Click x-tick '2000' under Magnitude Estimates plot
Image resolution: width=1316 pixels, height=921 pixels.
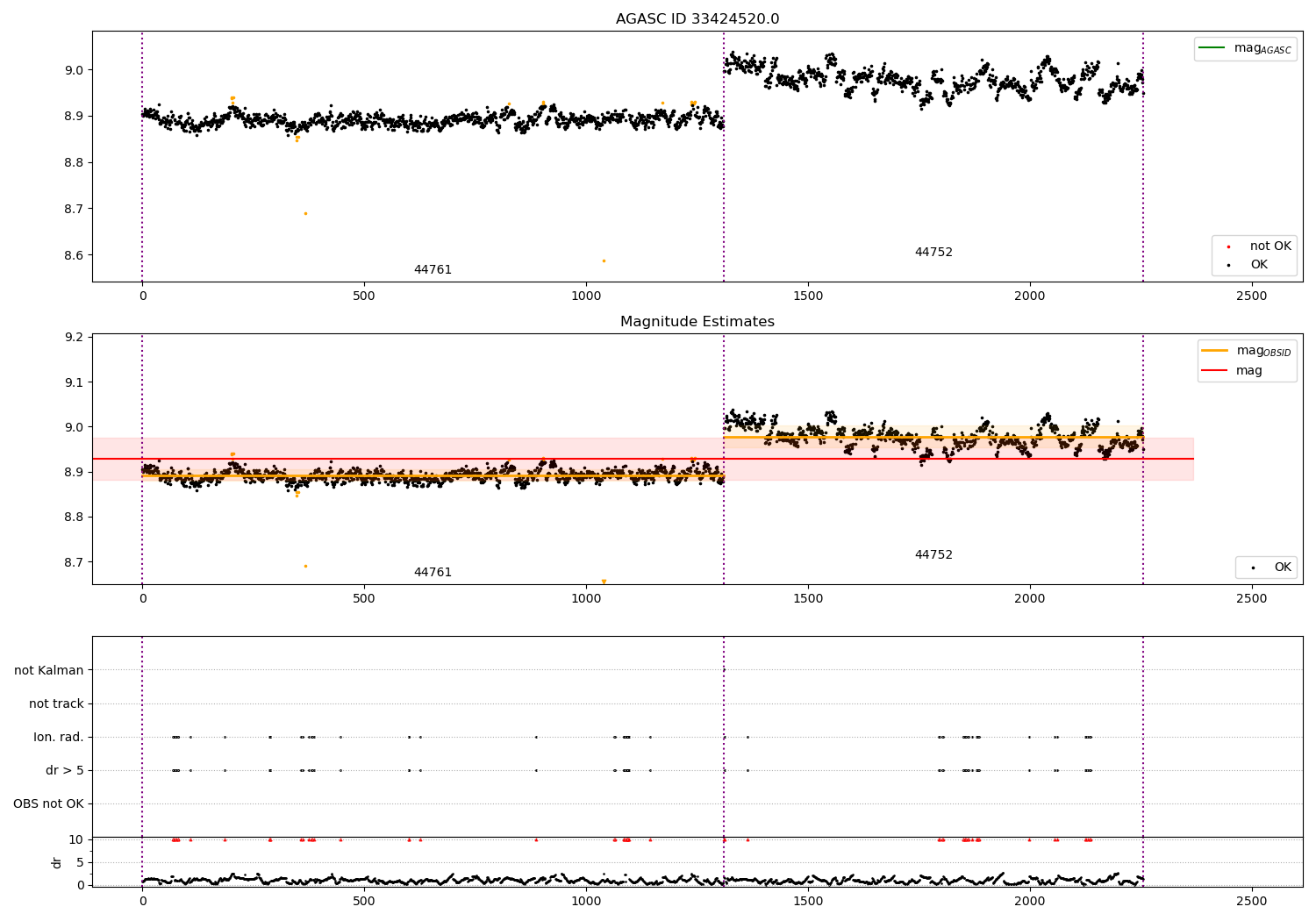(1029, 599)
